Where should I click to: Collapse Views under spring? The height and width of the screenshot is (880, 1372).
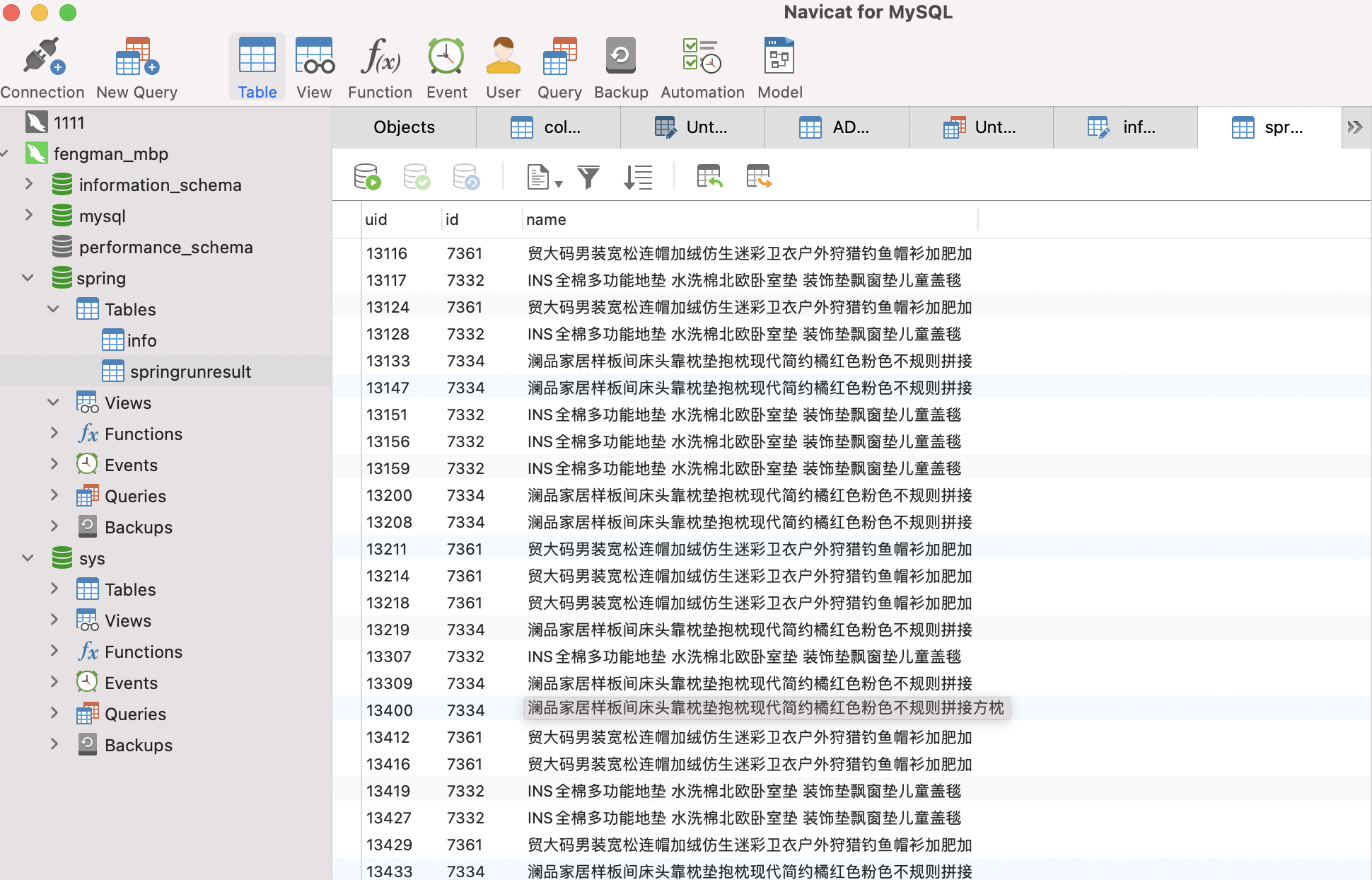[x=54, y=403]
